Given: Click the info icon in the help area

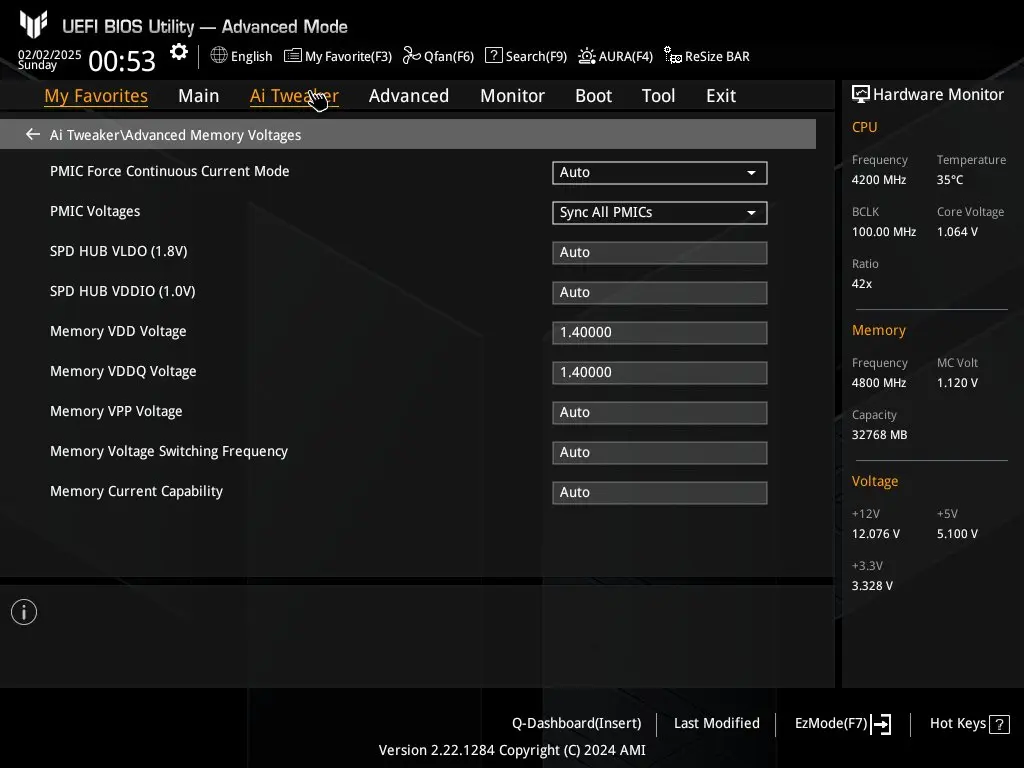Looking at the screenshot, I should point(24,612).
